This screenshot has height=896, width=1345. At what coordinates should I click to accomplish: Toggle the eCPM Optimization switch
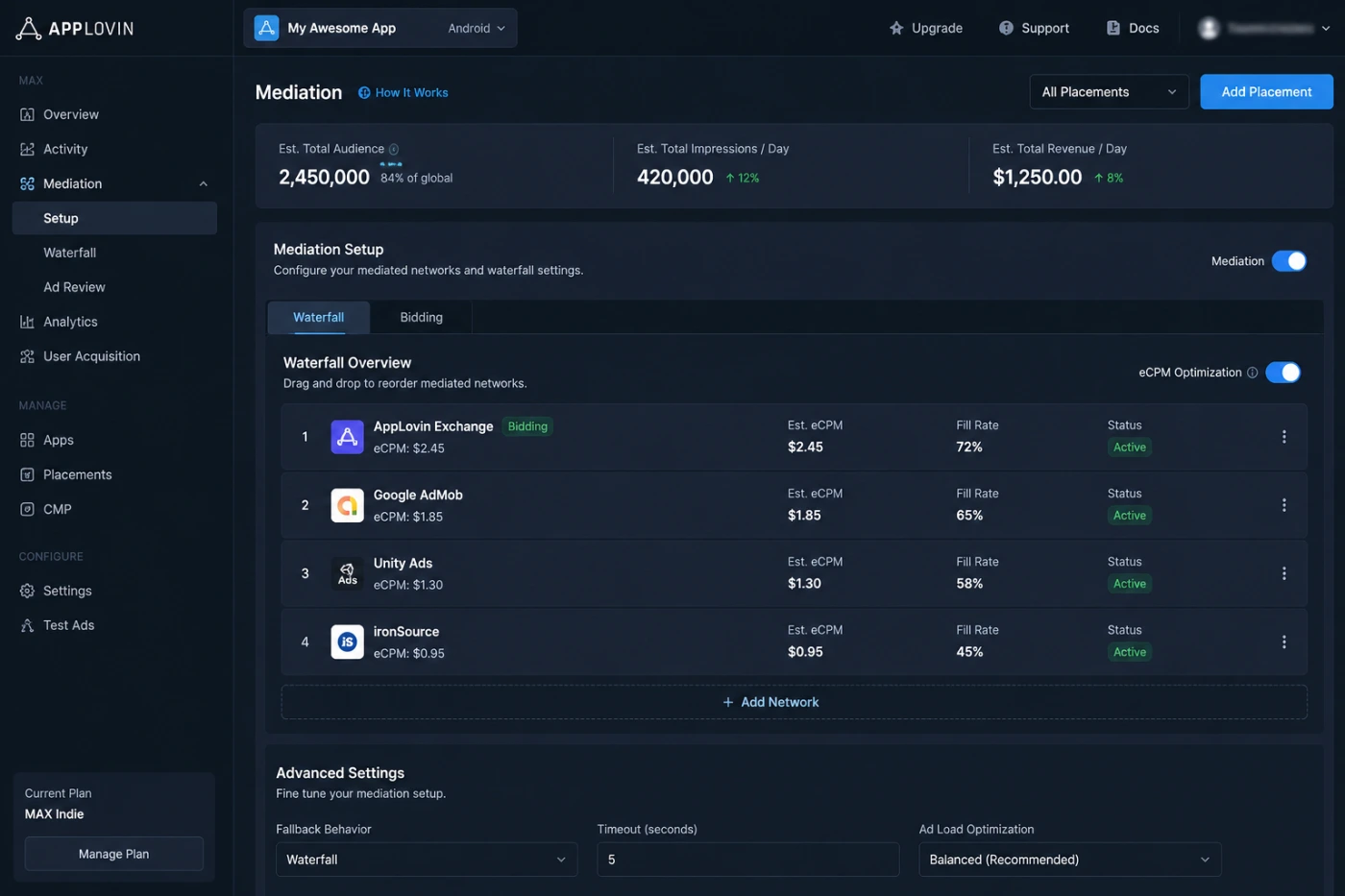click(1283, 373)
